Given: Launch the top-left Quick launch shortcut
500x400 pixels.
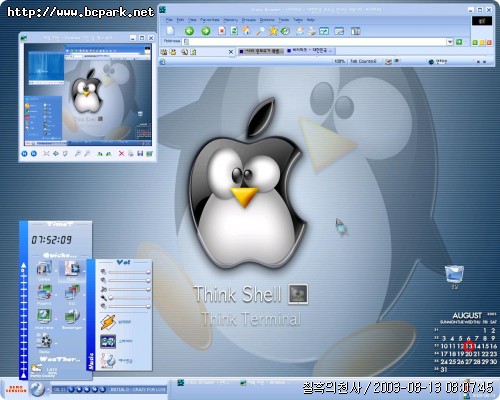Looking at the screenshot, I should [x=44, y=270].
